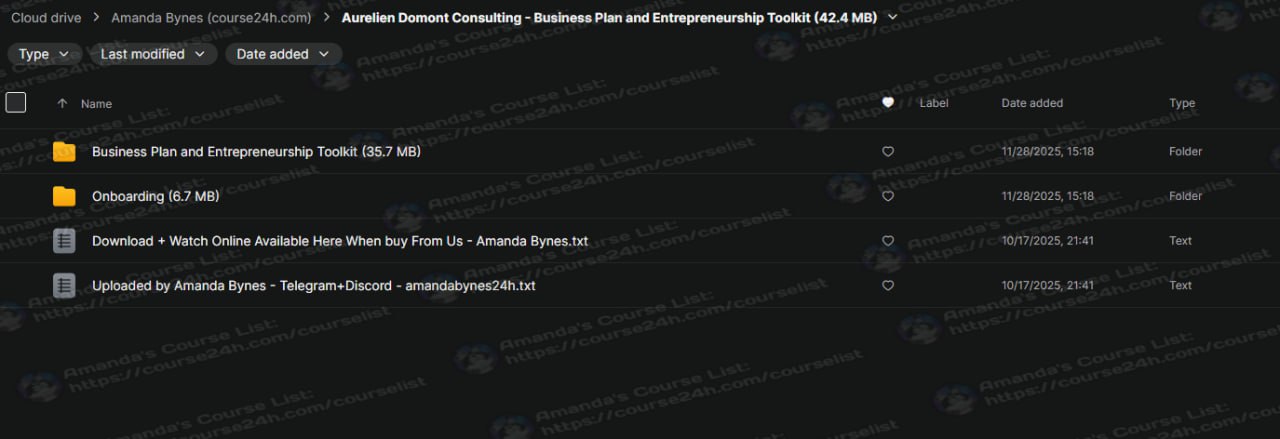The image size is (1280, 439).
Task: Open the Onboarding (6.7 MB) folder name
Action: point(155,196)
